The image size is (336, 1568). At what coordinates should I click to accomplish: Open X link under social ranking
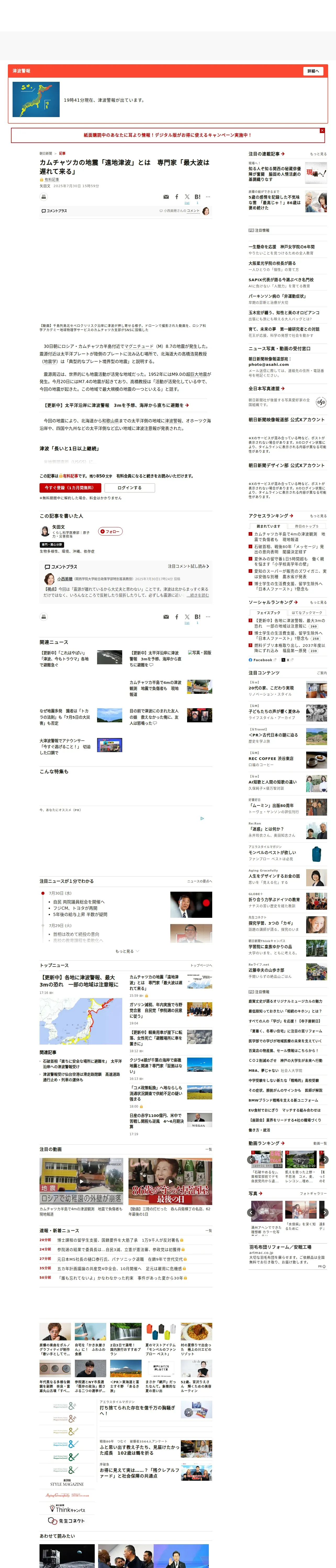(x=287, y=660)
